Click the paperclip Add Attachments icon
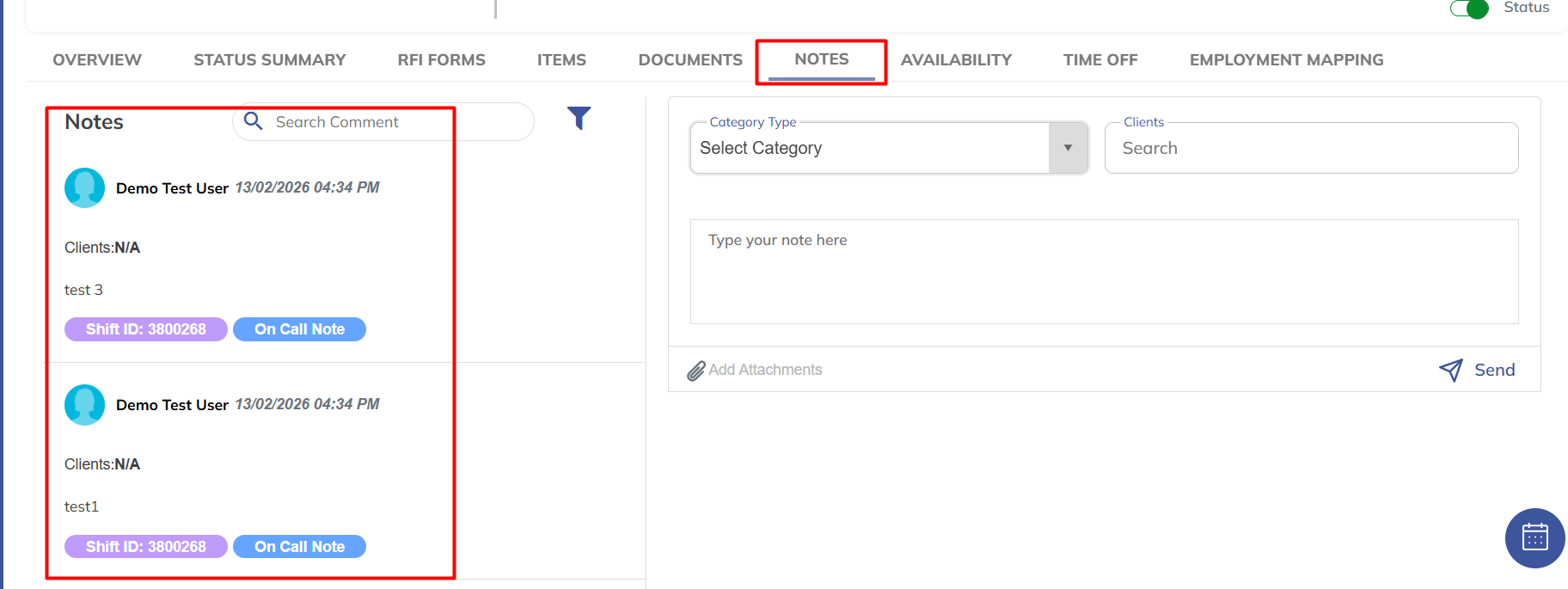The image size is (1568, 589). pos(695,371)
